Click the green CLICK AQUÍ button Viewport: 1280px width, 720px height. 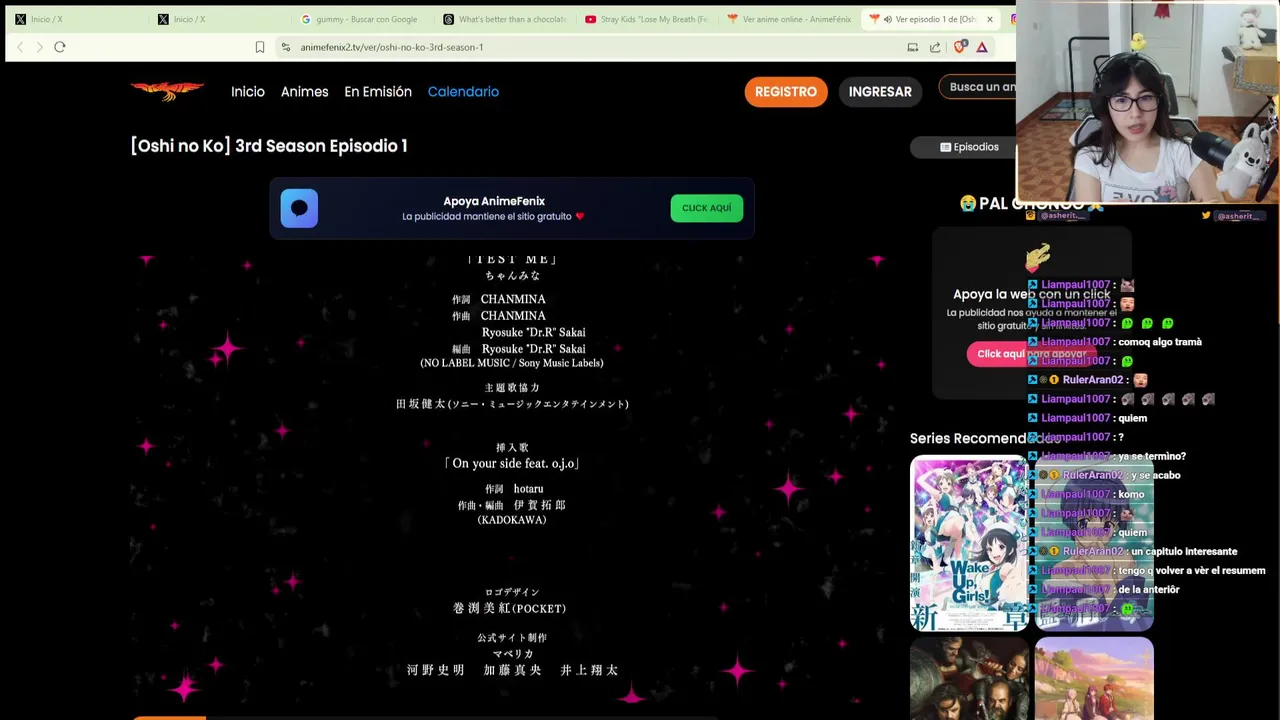[x=706, y=208]
